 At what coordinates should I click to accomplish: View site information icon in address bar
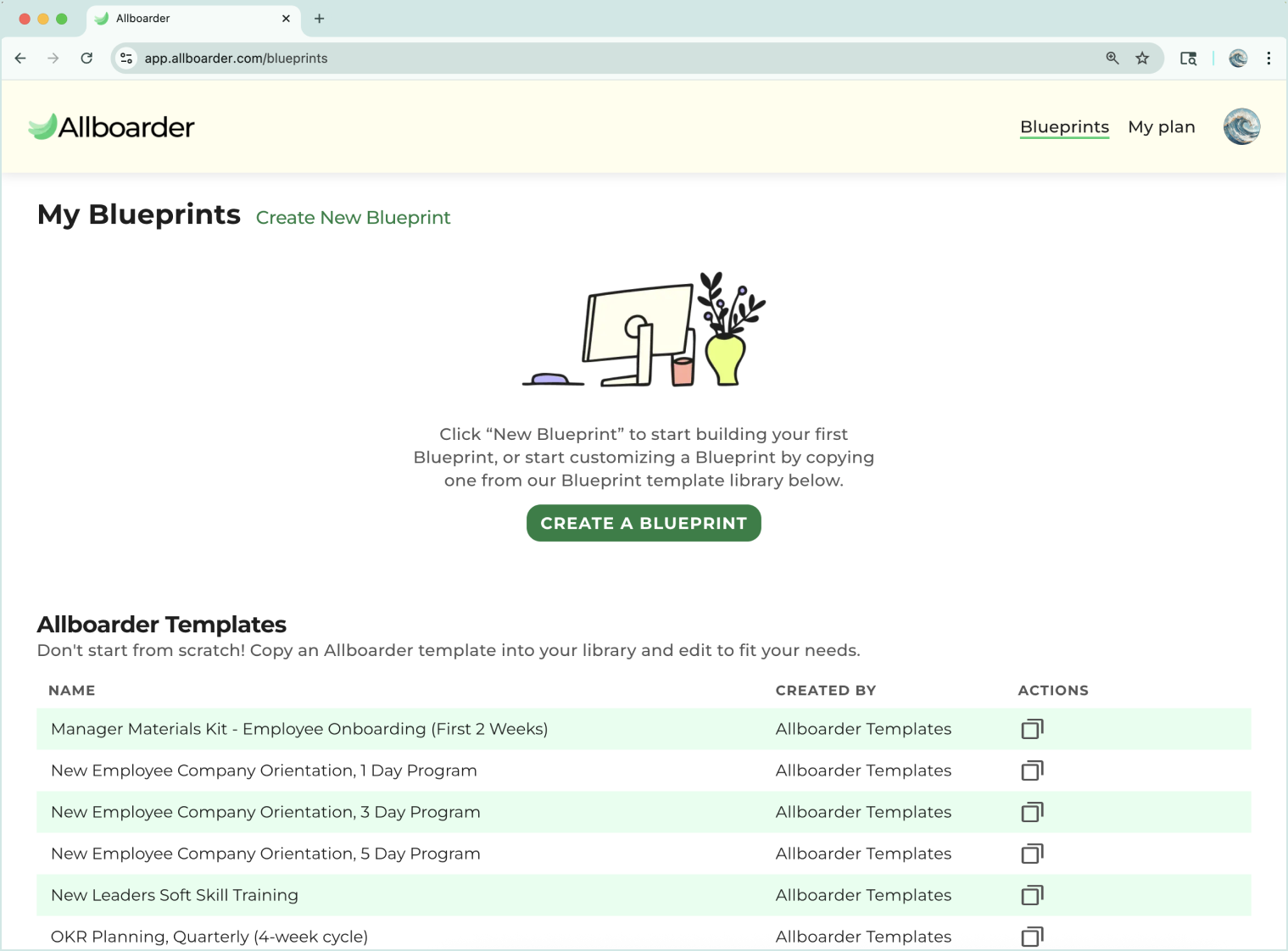126,58
